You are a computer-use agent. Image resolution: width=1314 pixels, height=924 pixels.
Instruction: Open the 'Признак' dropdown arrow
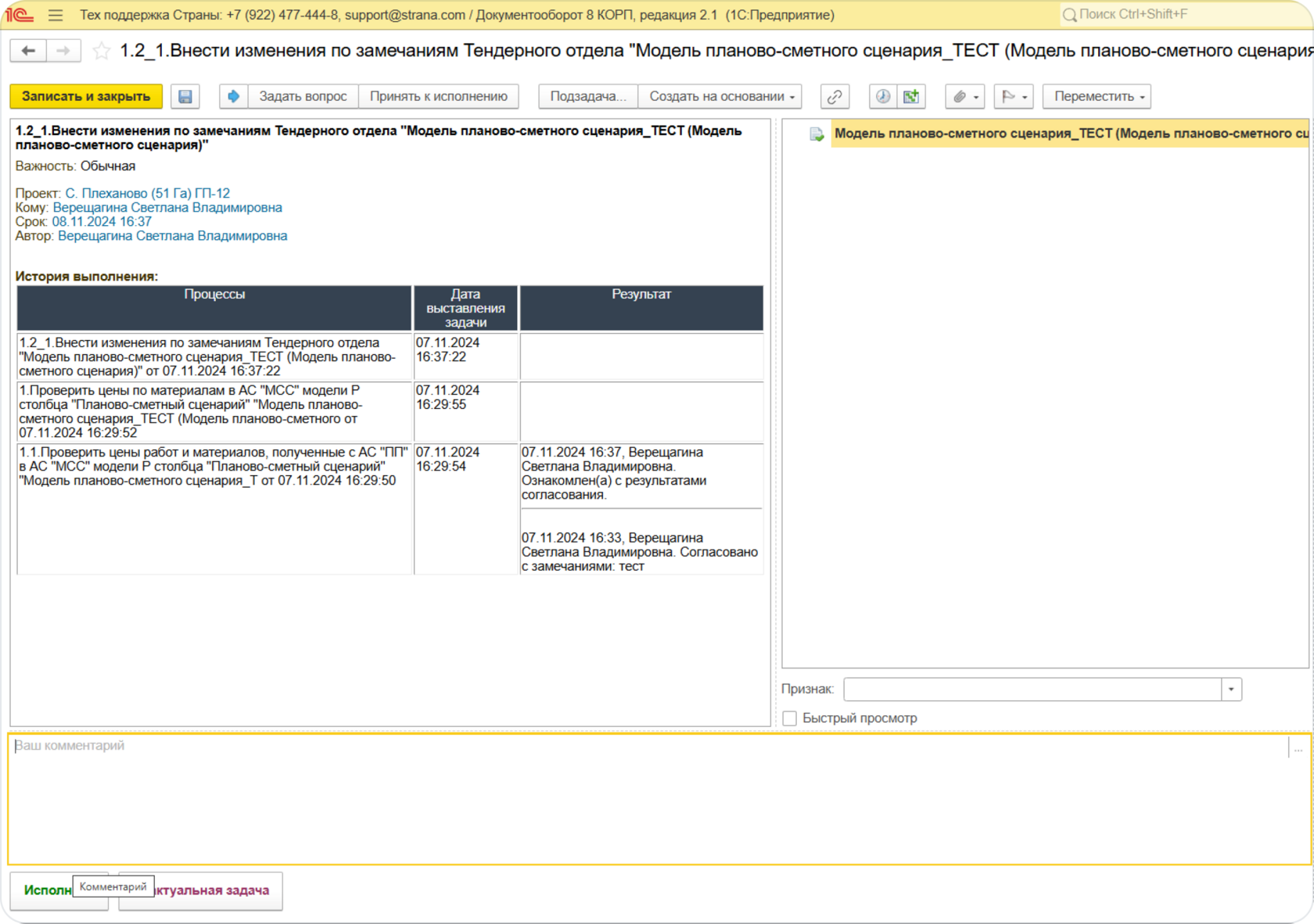pyautogui.click(x=1232, y=689)
